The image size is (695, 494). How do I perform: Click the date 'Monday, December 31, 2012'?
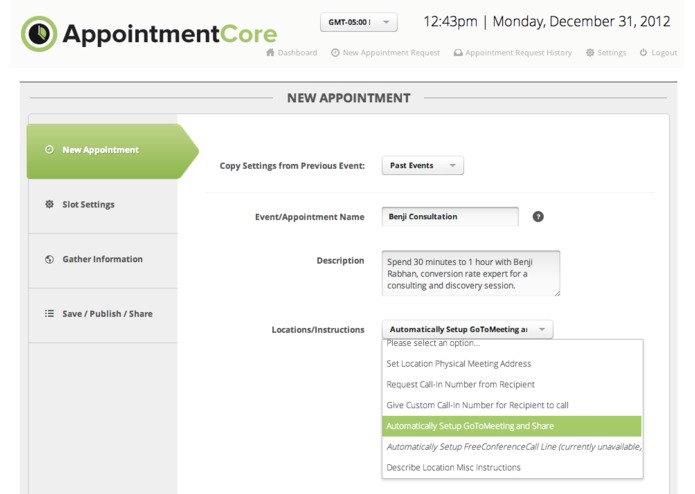pos(581,21)
